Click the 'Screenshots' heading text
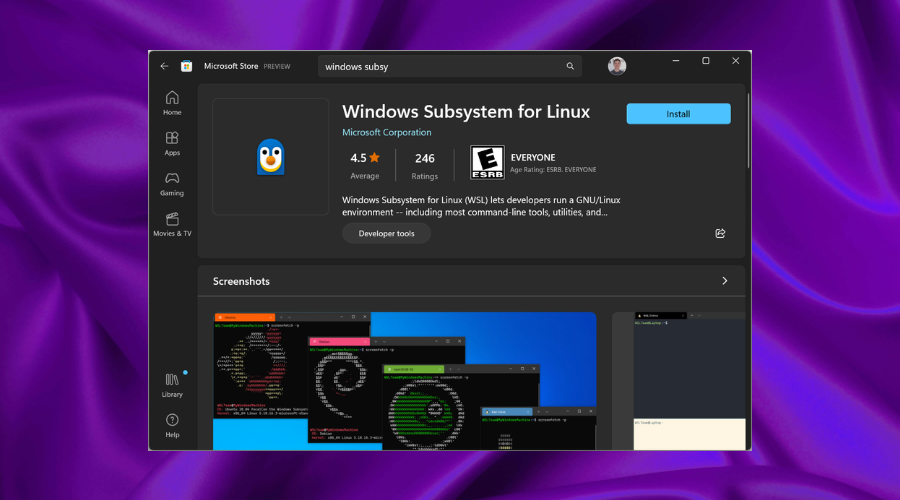 click(241, 281)
